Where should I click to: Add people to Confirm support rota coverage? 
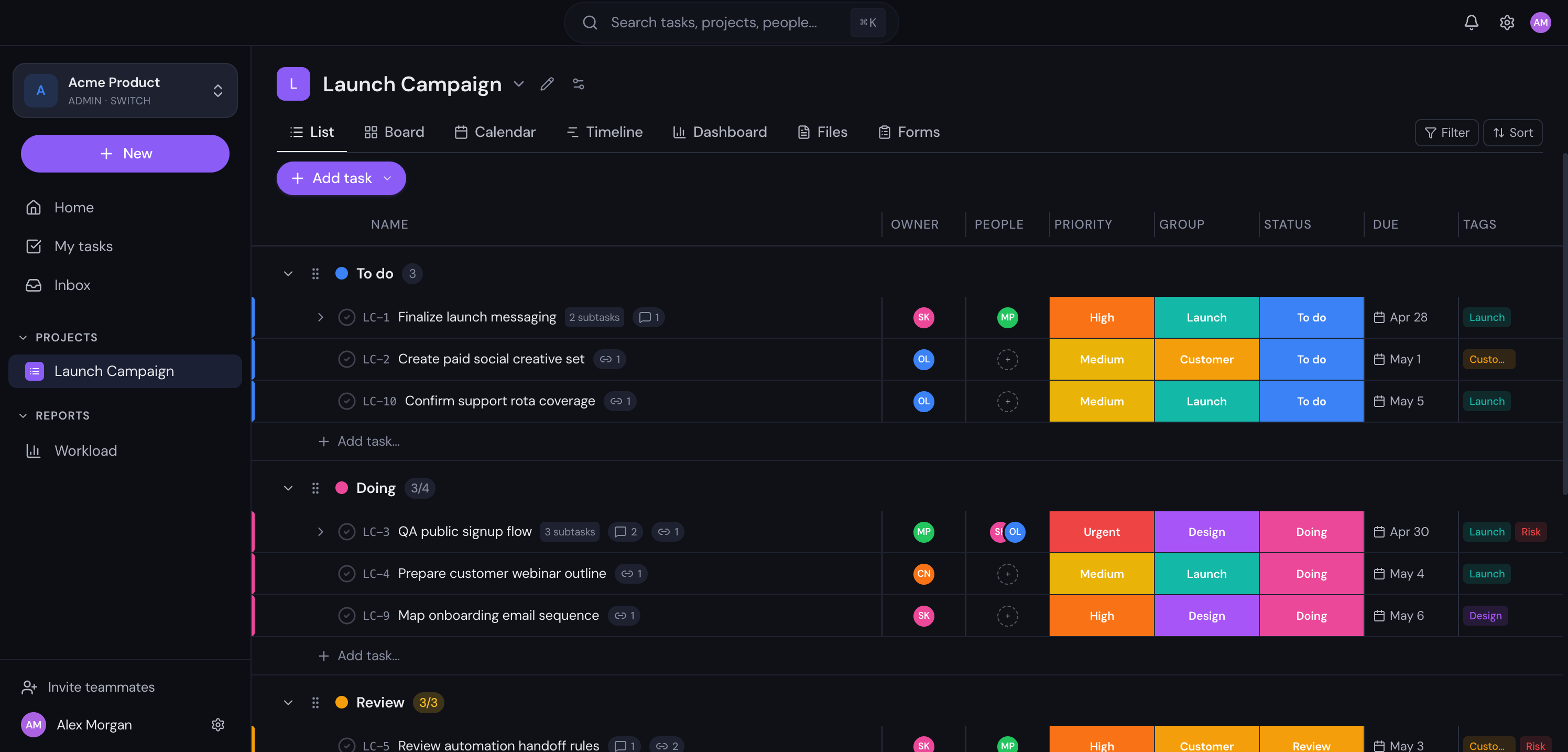coord(1007,401)
